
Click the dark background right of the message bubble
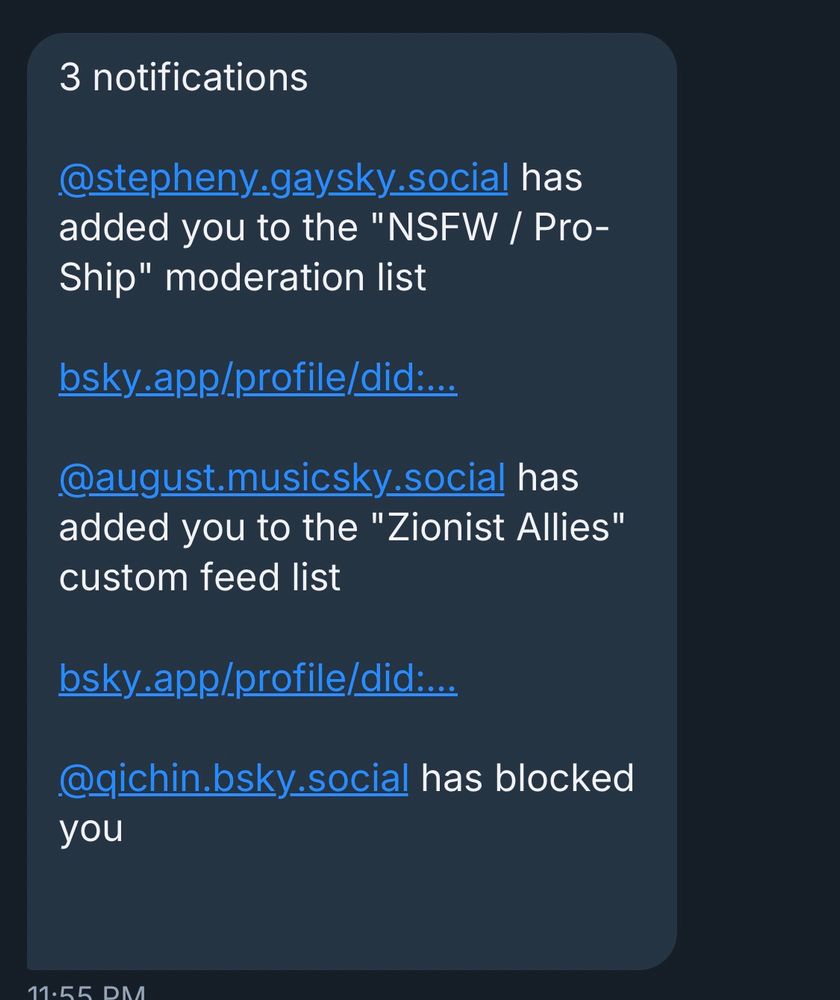tap(758, 500)
